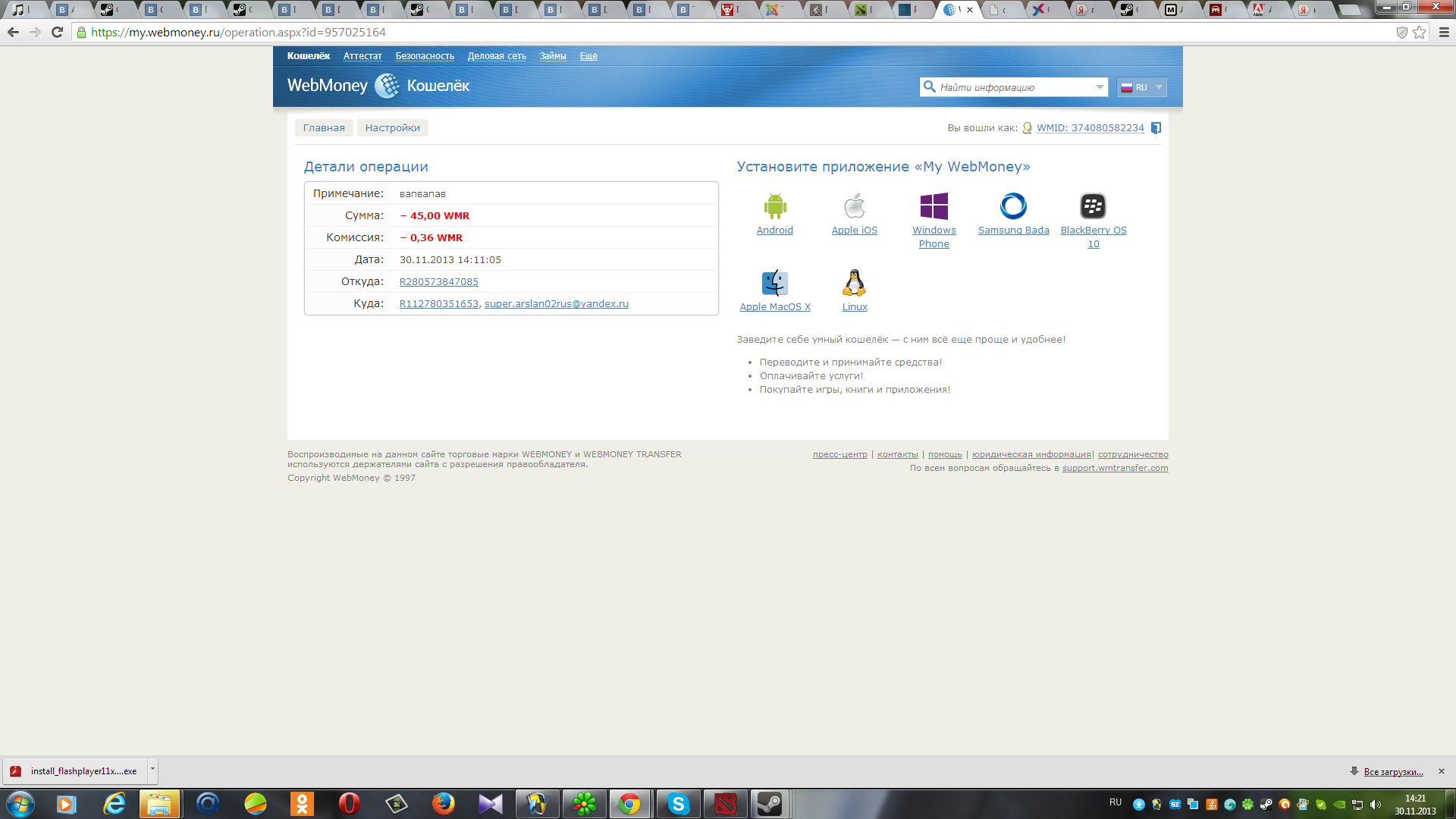Expand the search field dropdown arrow
The width and height of the screenshot is (1456, 819).
tap(1100, 87)
